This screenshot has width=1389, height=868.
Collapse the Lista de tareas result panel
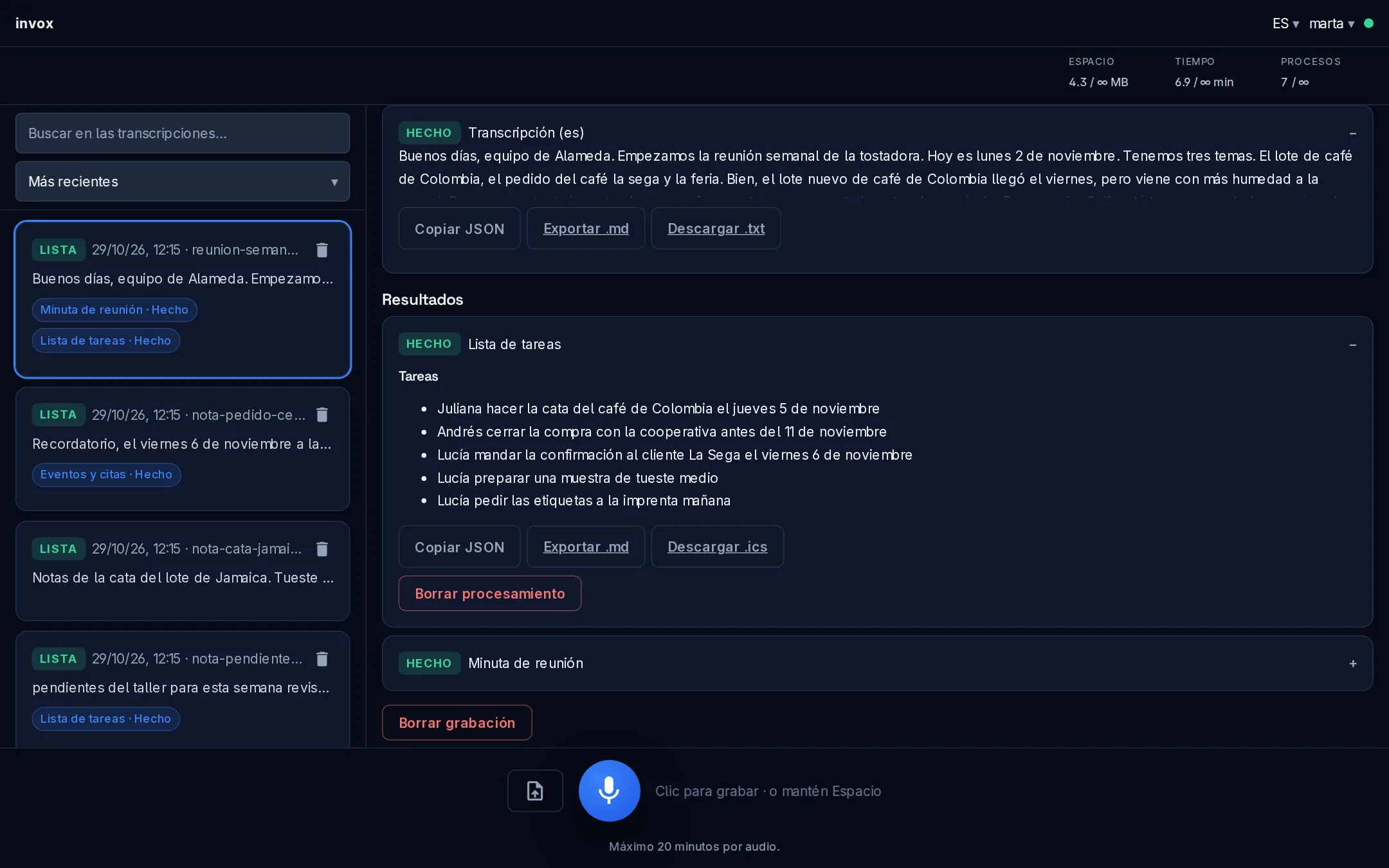[x=1353, y=345]
